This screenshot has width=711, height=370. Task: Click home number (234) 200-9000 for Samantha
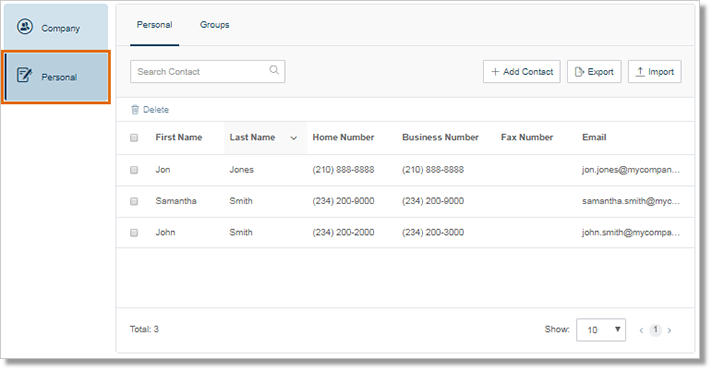click(x=343, y=201)
